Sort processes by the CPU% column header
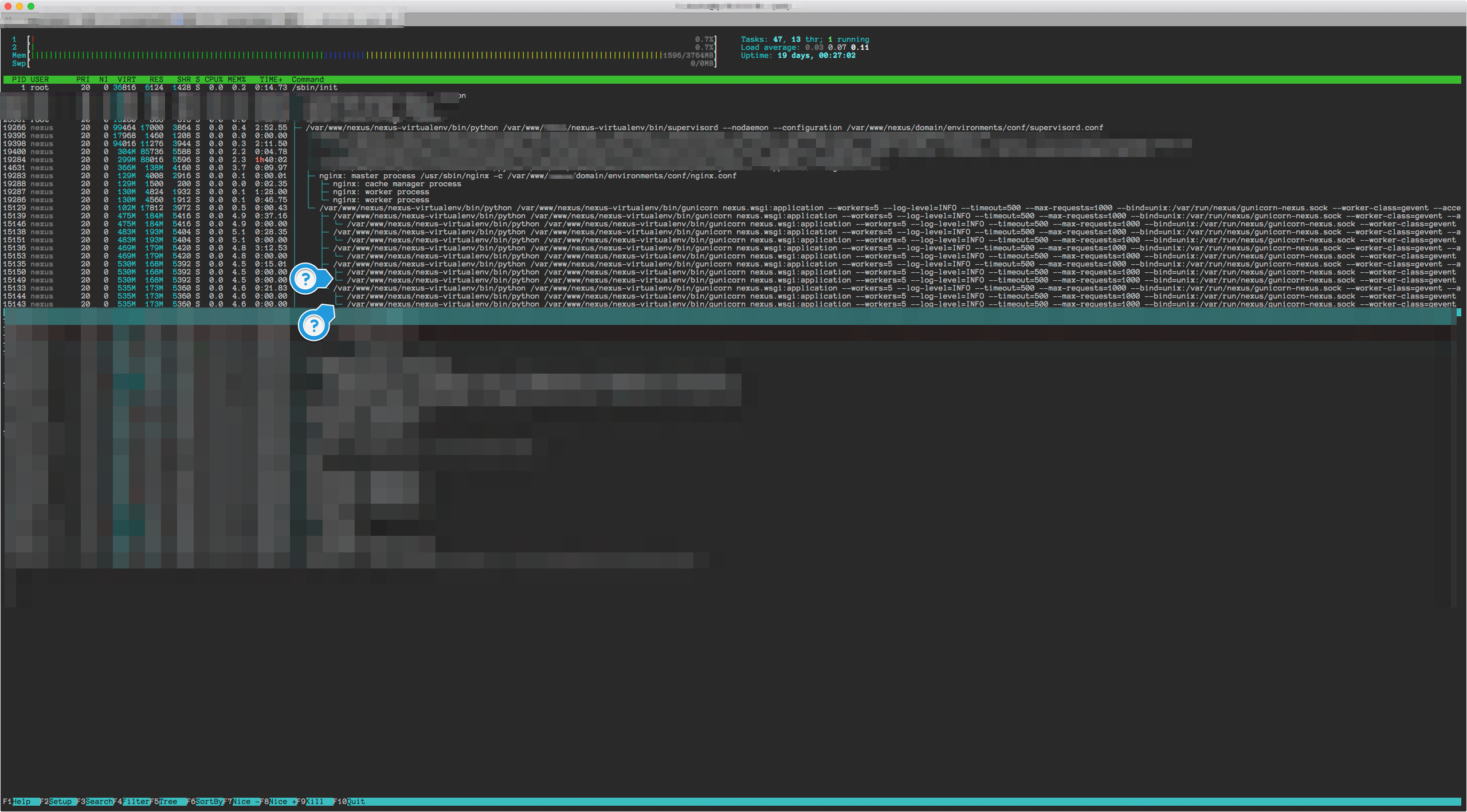The width and height of the screenshot is (1467, 812). click(x=213, y=79)
